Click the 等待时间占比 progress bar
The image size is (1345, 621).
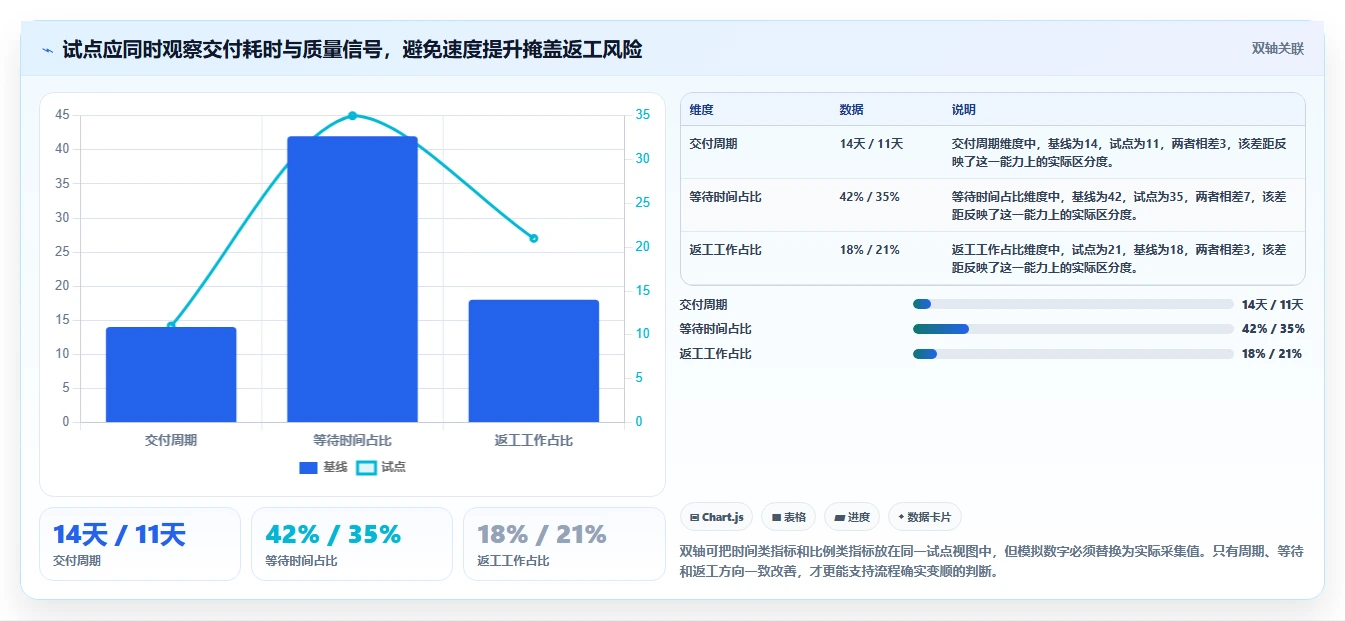tap(1073, 329)
